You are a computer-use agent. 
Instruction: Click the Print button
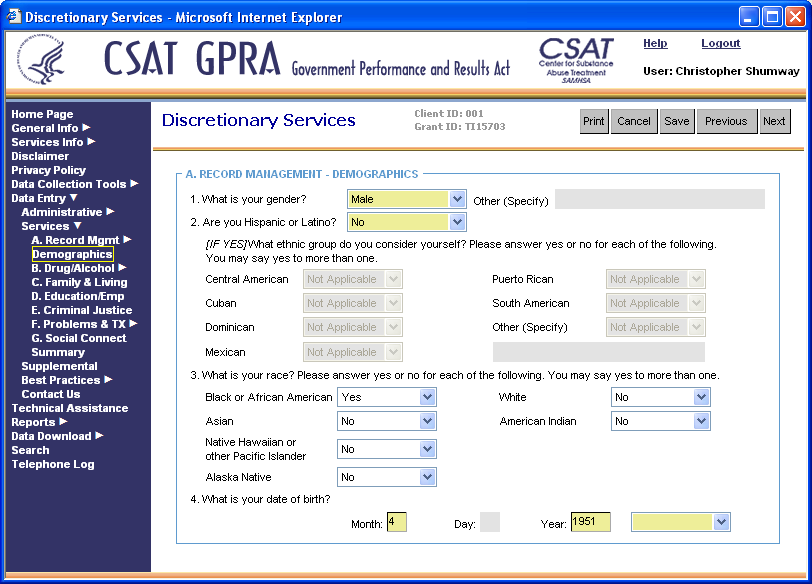click(x=594, y=121)
